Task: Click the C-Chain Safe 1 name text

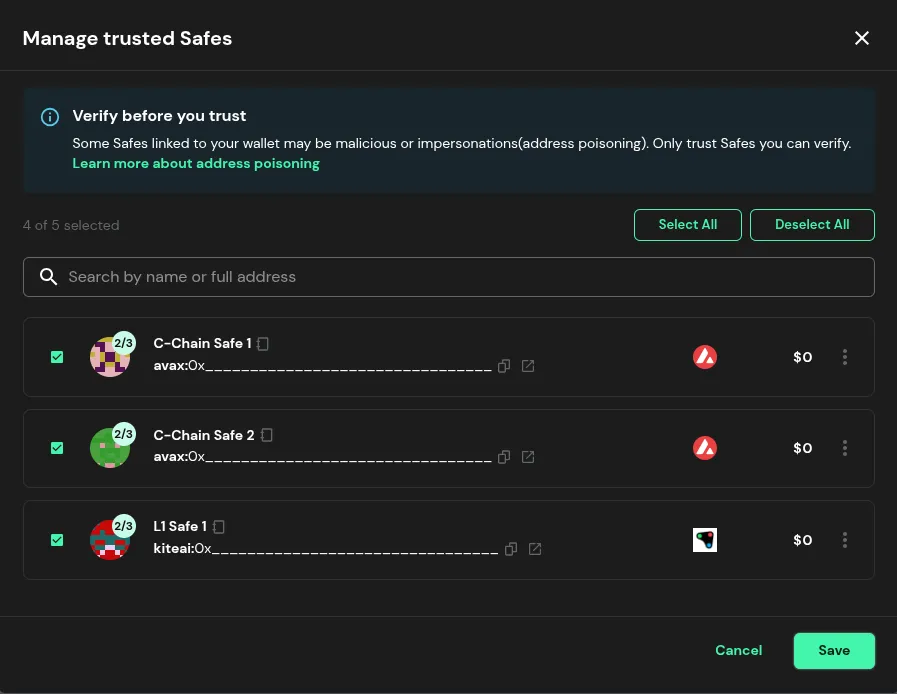Action: tap(203, 344)
